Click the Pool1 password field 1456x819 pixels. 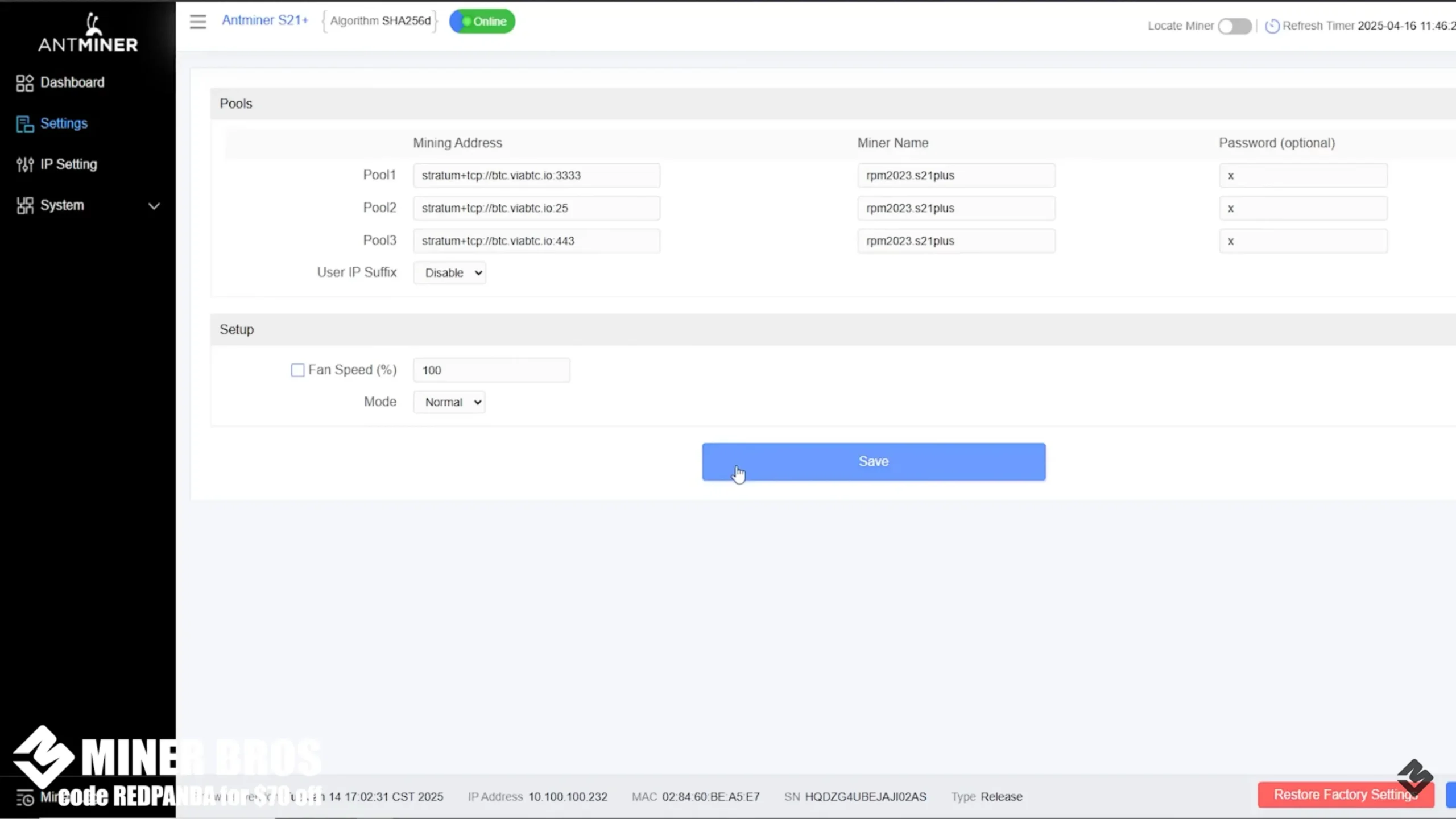coord(1303,175)
